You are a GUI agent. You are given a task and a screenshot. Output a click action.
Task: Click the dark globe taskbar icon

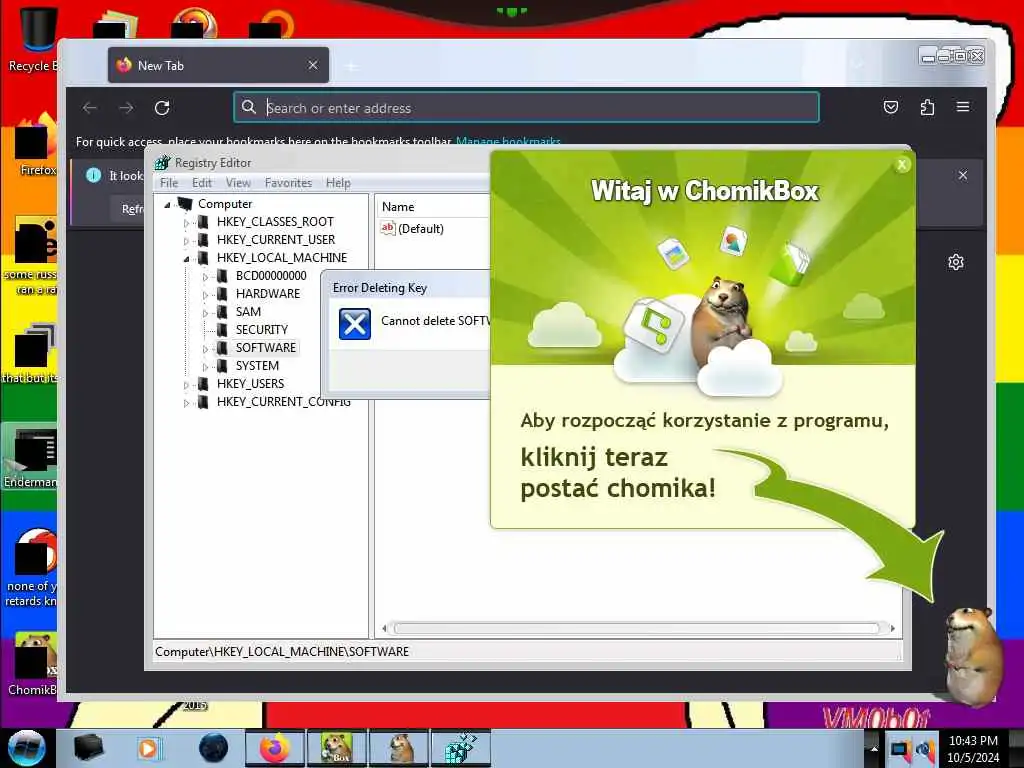[214, 748]
